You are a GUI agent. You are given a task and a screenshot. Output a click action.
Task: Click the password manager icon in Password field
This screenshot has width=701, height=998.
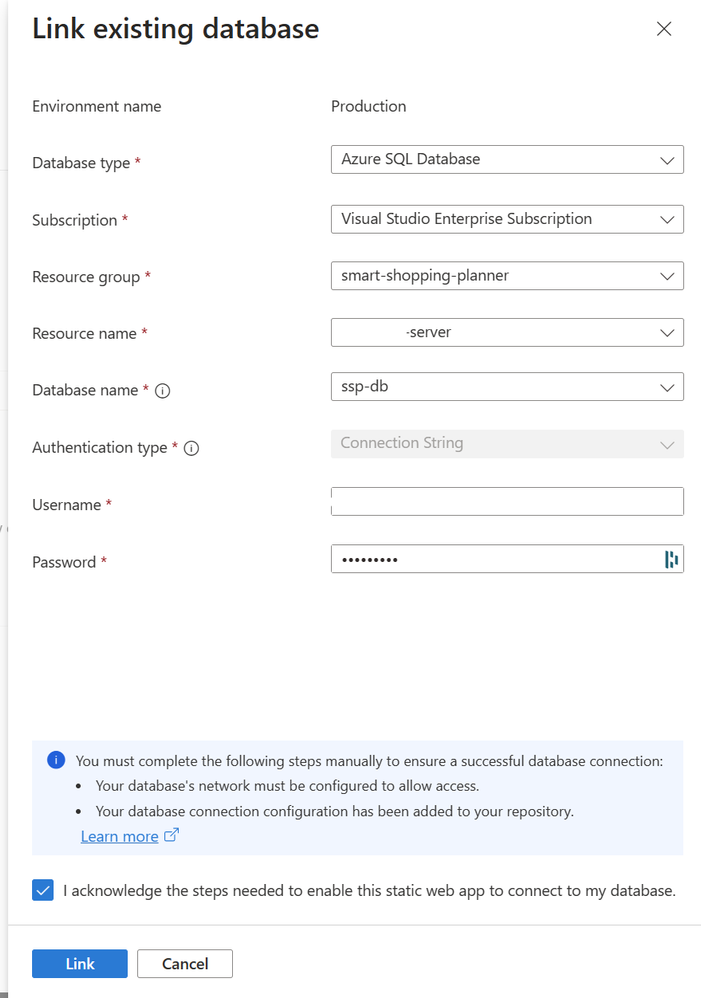click(x=671, y=560)
